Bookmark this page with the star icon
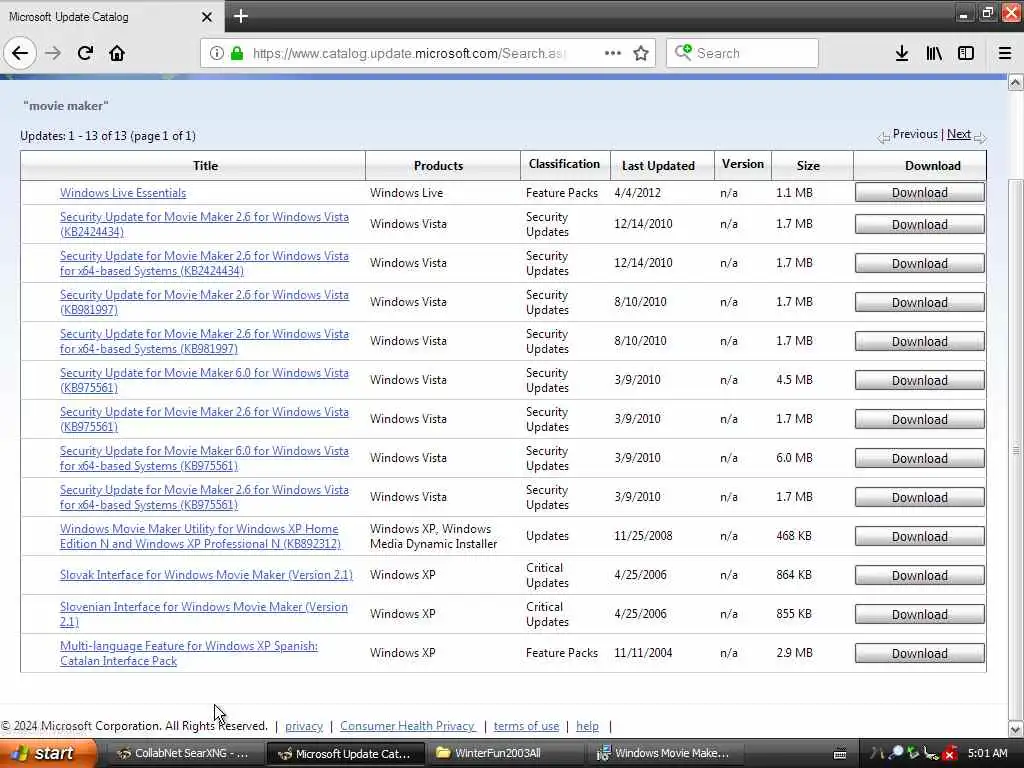The width and height of the screenshot is (1024, 768). [x=641, y=53]
